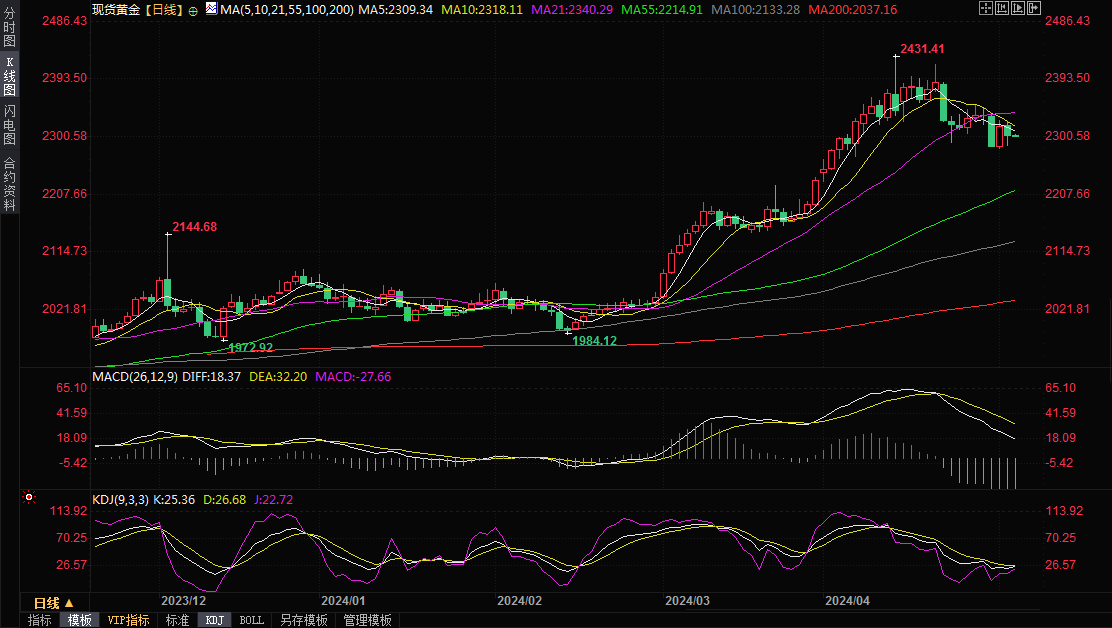The width and height of the screenshot is (1112, 628).
Task: Click the 另存模板 button
Action: 303,620
